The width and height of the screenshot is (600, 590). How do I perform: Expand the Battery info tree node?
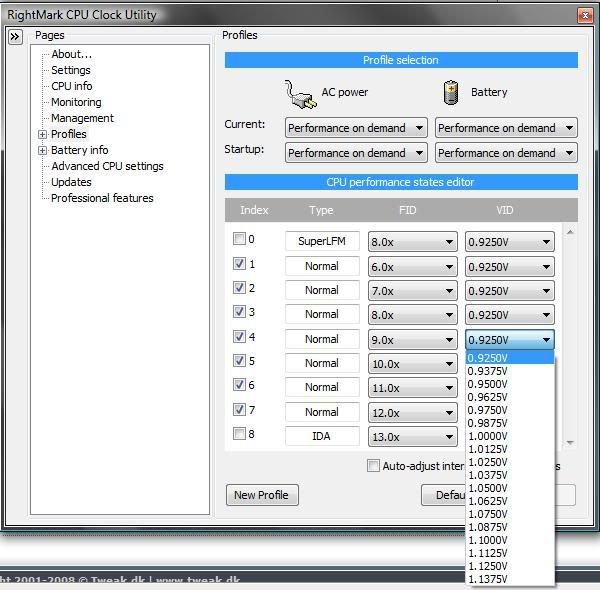coord(43,150)
